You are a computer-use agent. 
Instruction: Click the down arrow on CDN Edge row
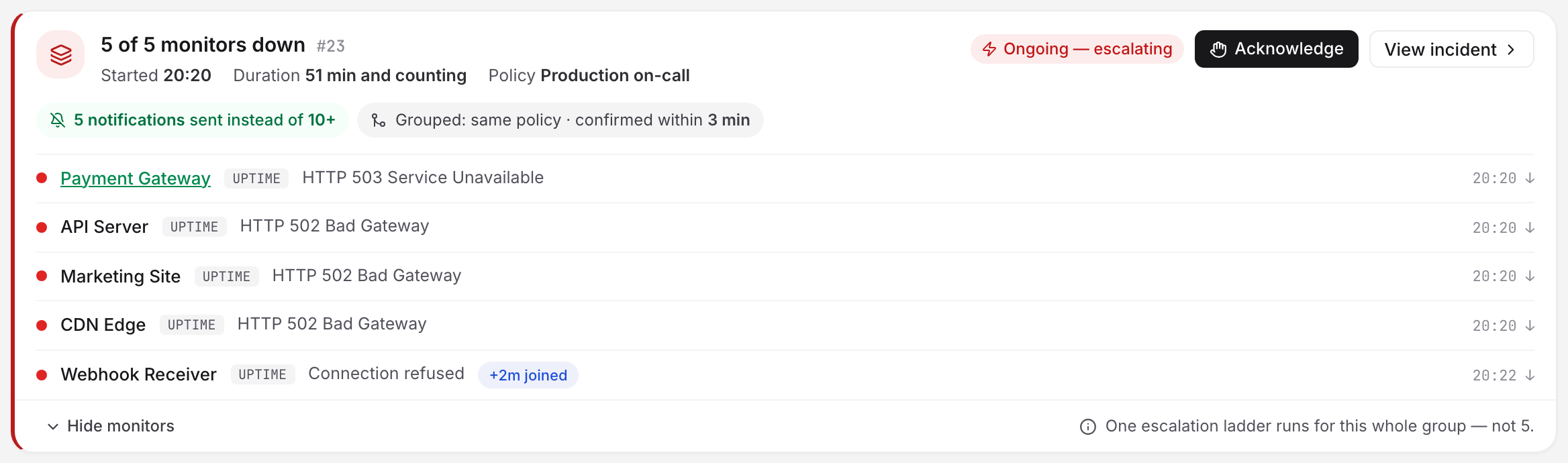(x=1530, y=325)
